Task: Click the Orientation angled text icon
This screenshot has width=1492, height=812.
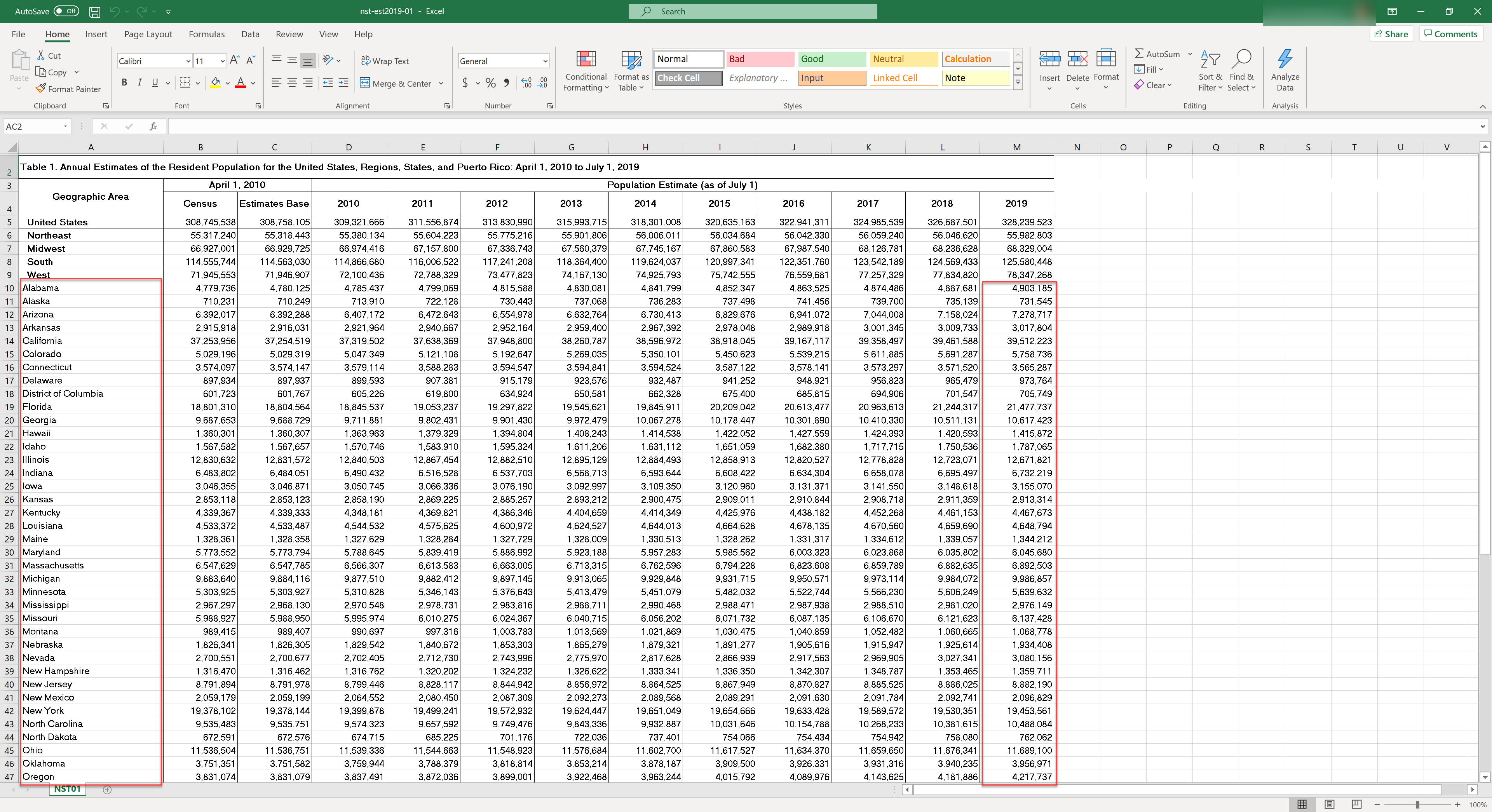Action: tap(328, 60)
